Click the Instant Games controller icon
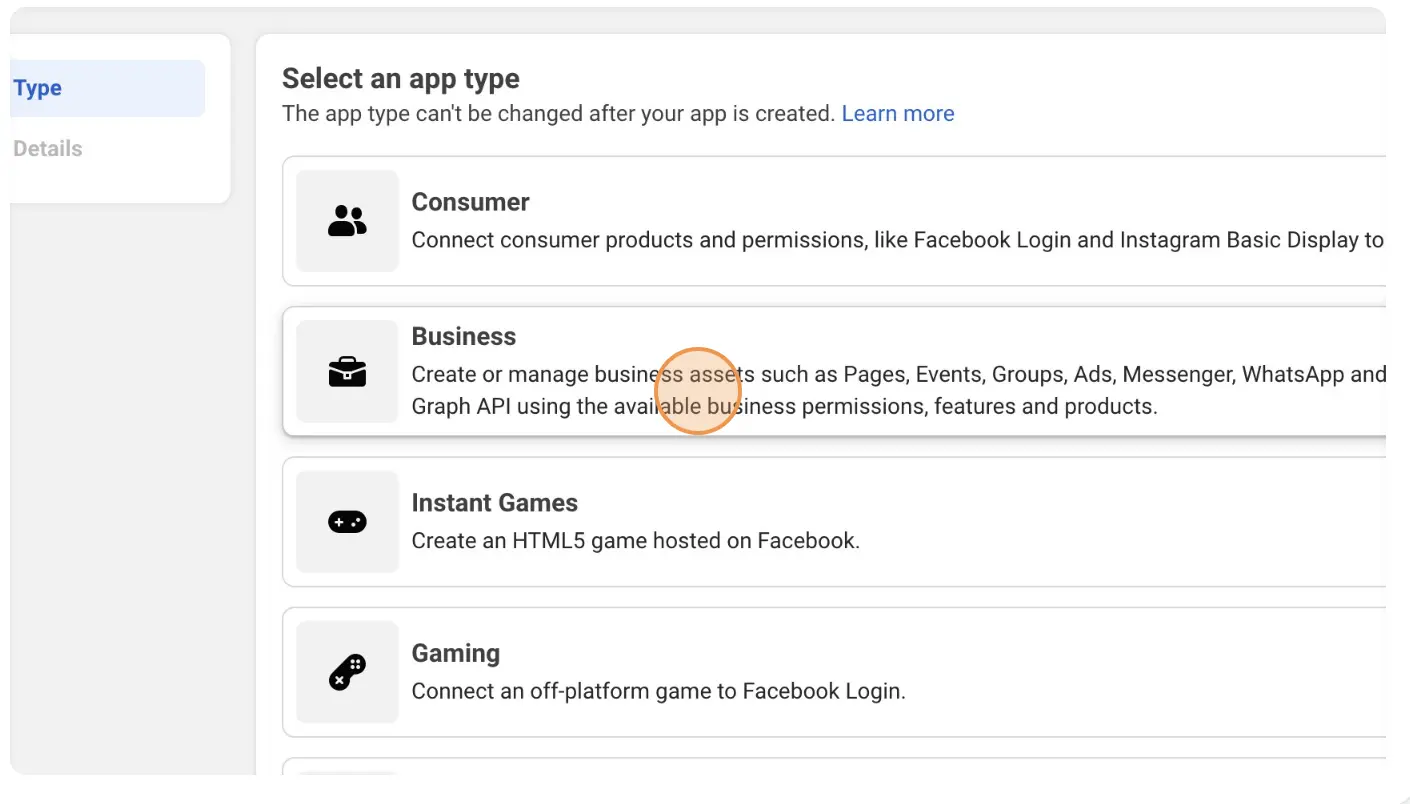The width and height of the screenshot is (1410, 804). pos(347,522)
